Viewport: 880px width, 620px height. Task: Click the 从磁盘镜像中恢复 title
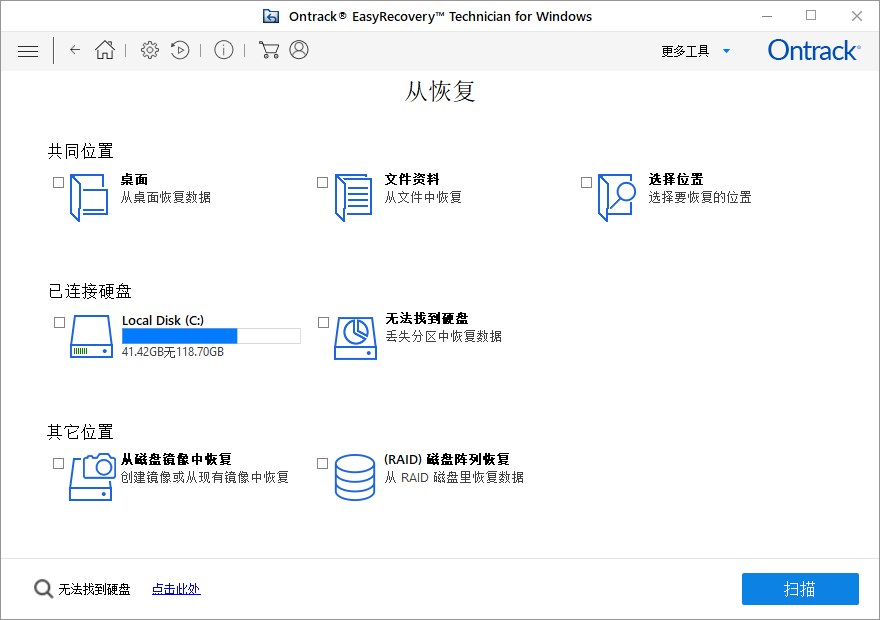pos(176,460)
